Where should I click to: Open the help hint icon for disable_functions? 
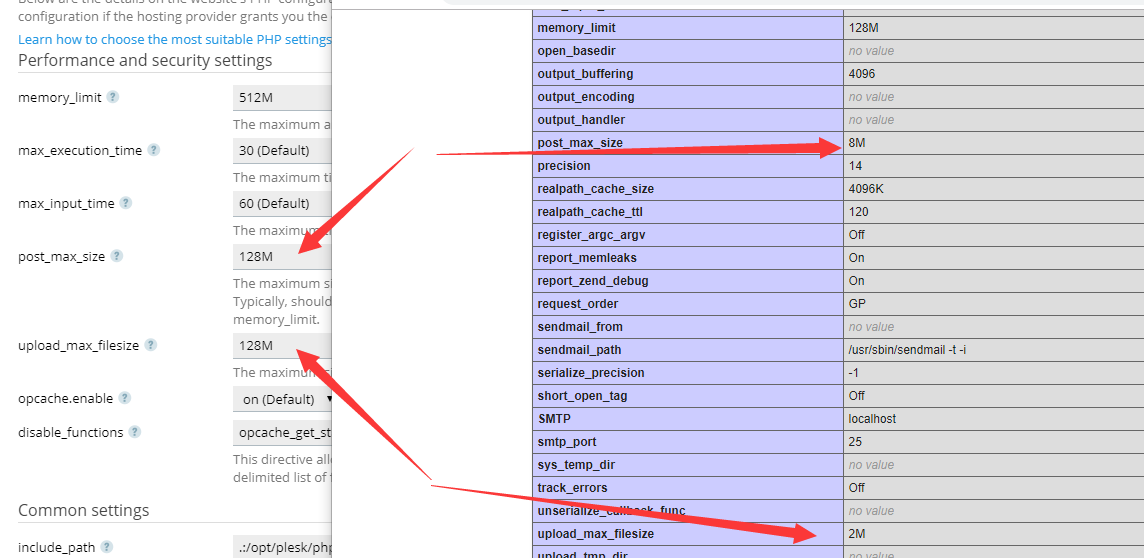click(134, 433)
